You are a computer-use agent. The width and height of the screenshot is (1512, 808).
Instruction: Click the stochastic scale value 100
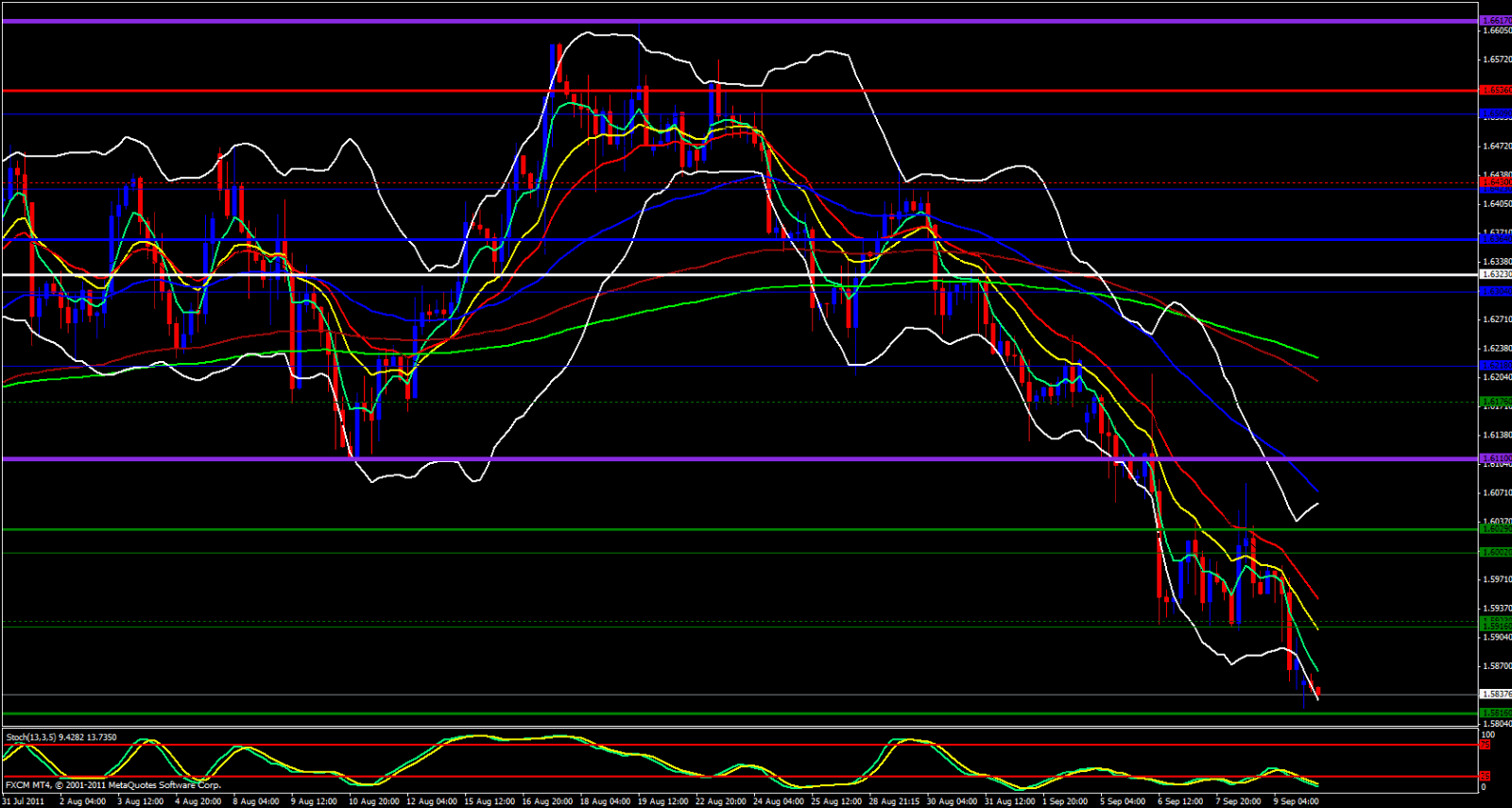1488,734
